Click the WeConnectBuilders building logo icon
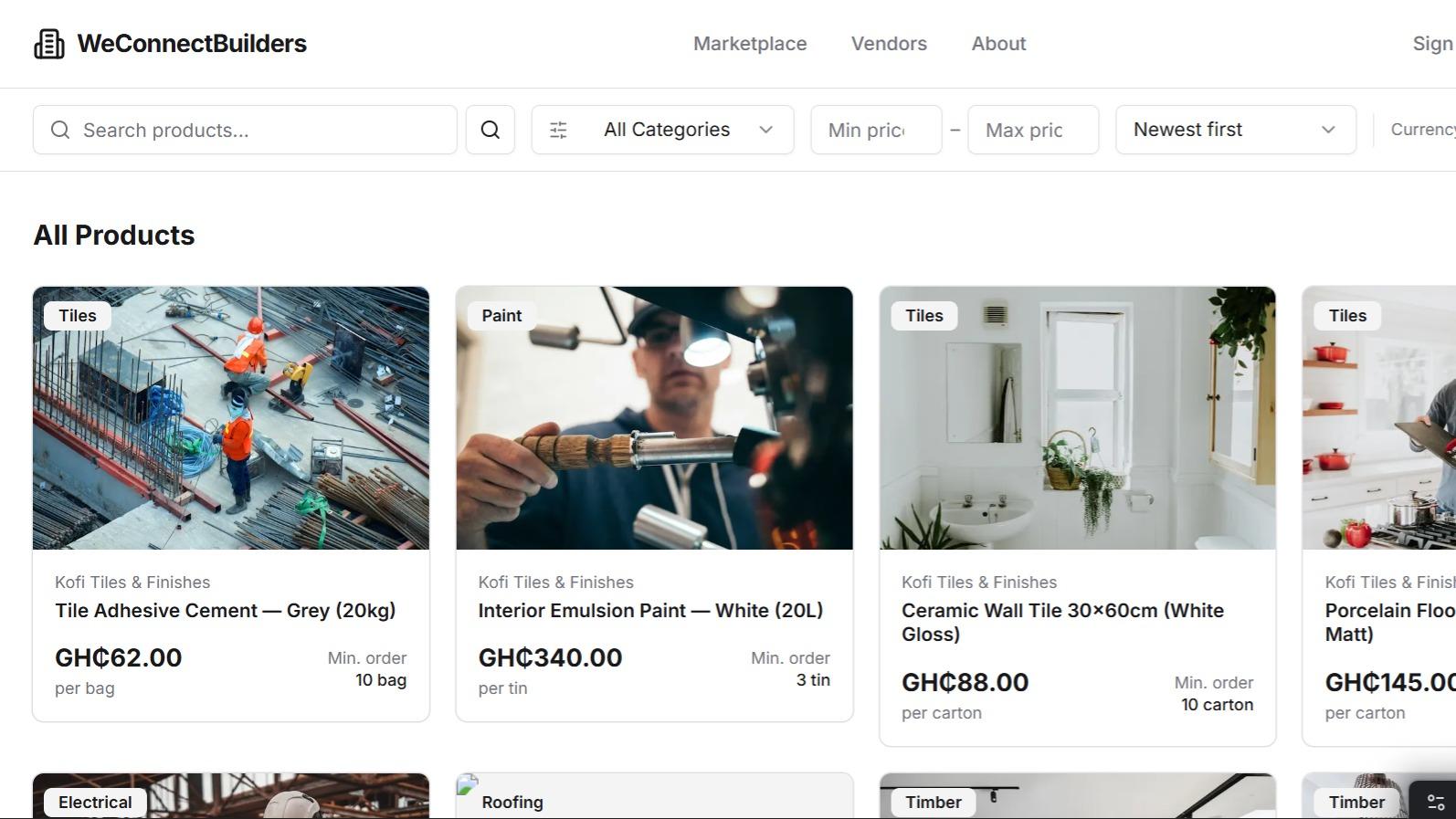Viewport: 1456px width, 819px height. coord(49,44)
